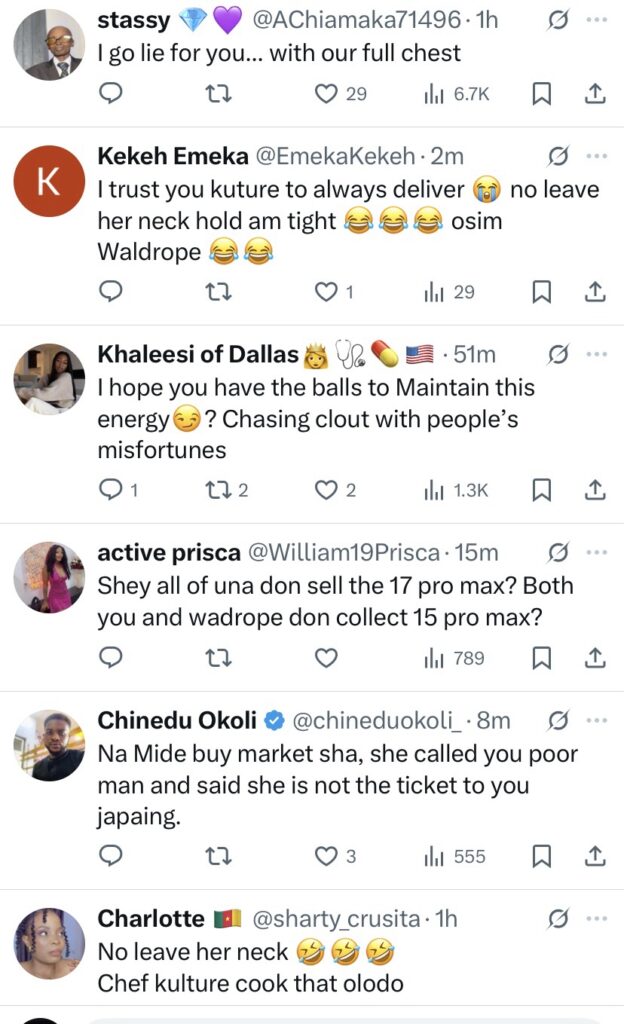Open three-dot menu on Chinedu Okoli's tweet
The height and width of the screenshot is (1024, 624).
click(596, 720)
